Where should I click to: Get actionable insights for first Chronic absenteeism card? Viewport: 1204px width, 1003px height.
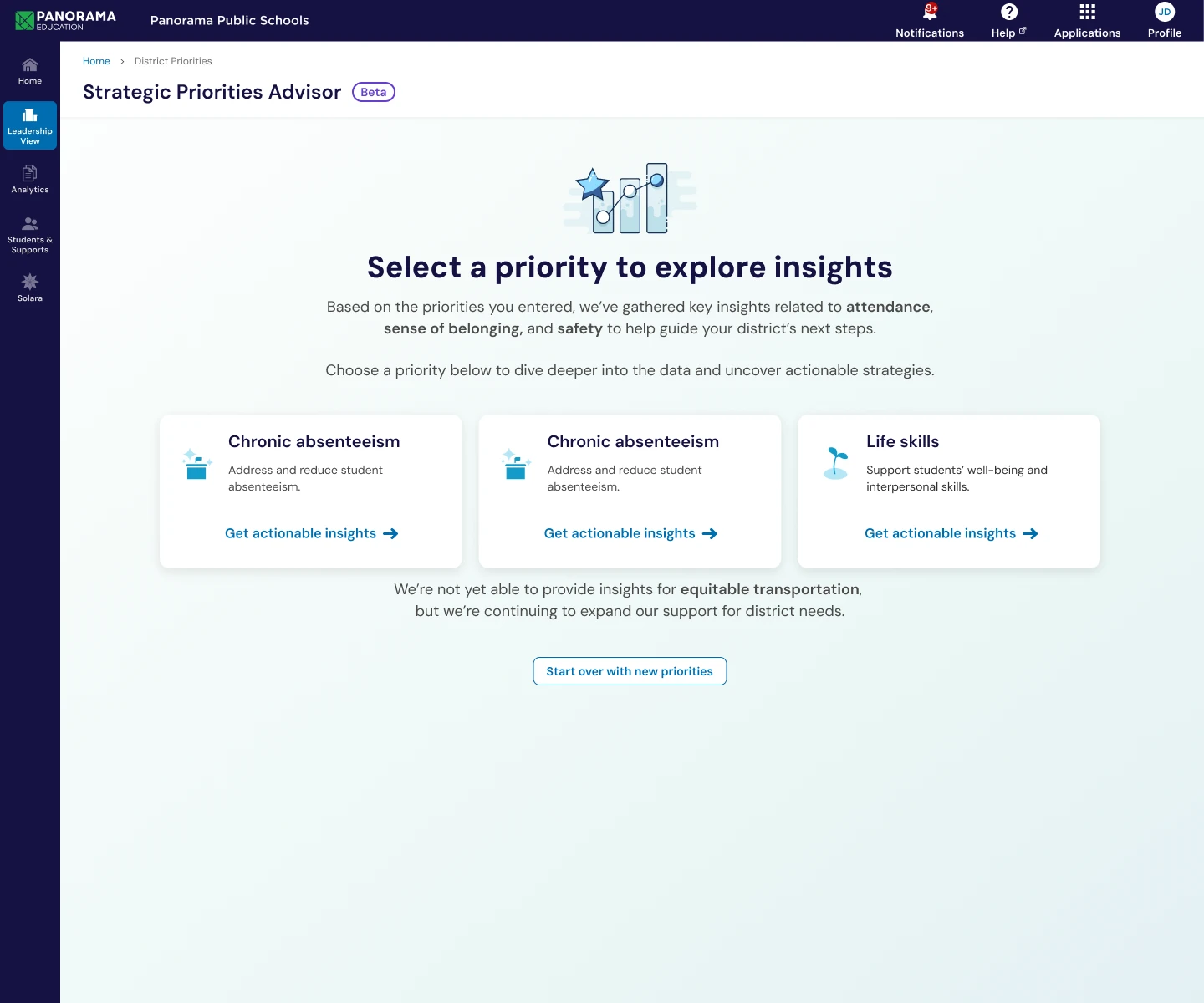tap(311, 533)
